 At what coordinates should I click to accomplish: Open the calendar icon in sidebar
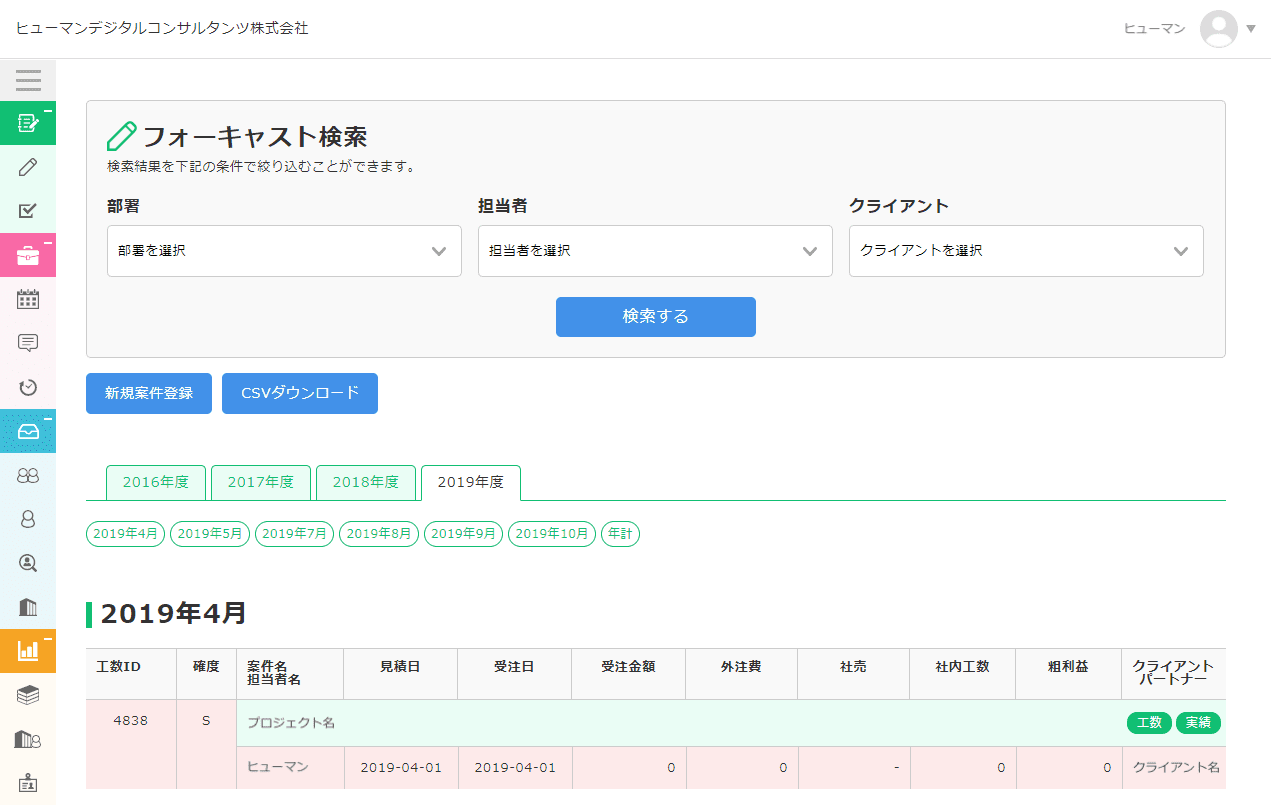pos(28,299)
